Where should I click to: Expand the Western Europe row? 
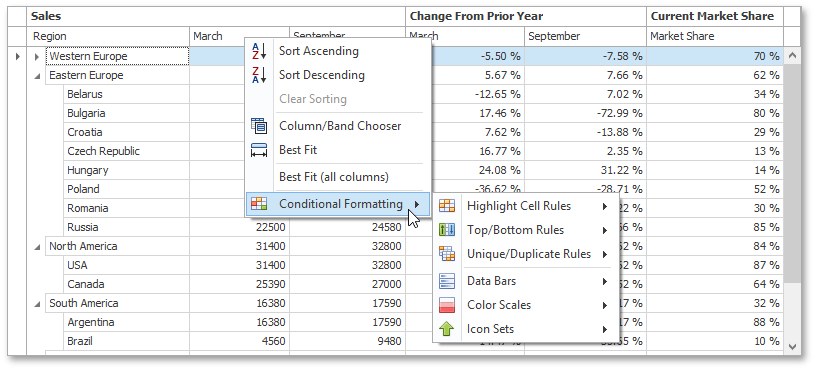36,57
